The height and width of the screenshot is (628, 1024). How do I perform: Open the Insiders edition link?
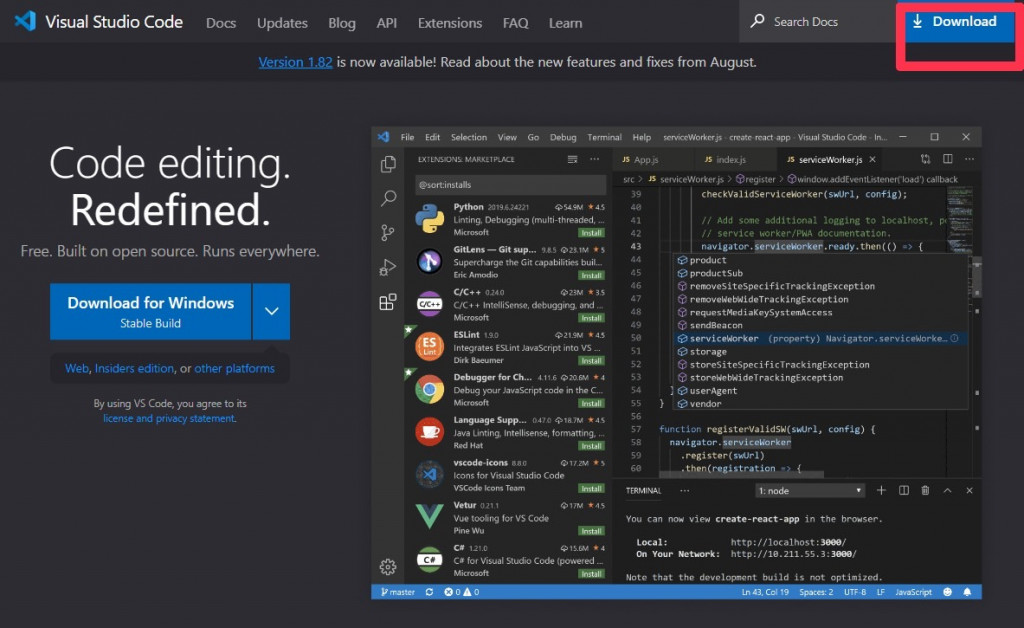coord(135,368)
